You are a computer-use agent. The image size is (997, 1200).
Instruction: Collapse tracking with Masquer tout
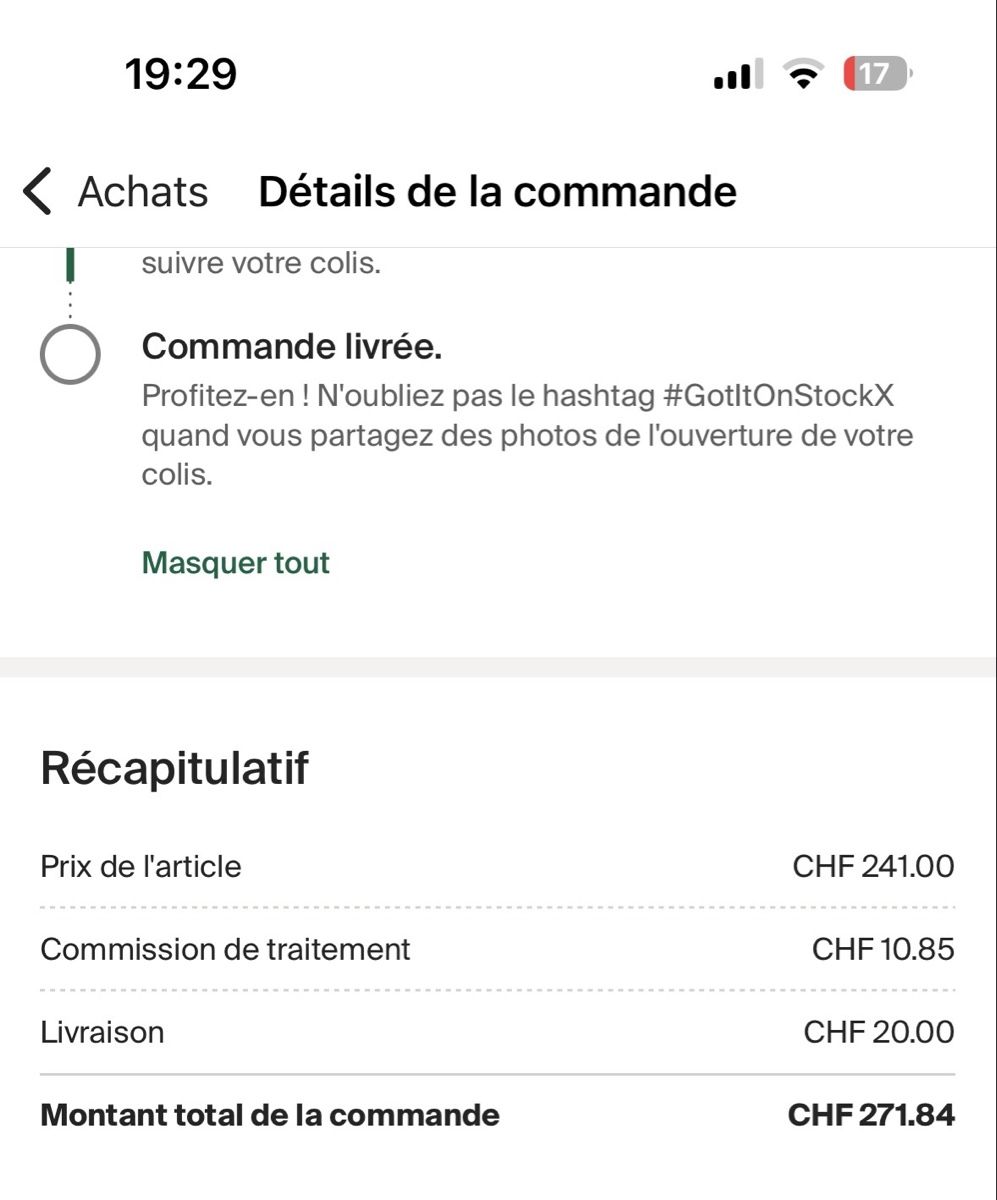pos(236,563)
